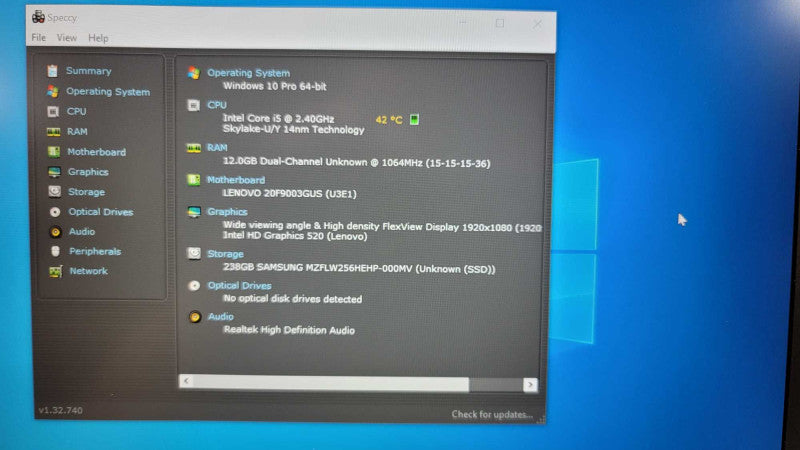Open the Optical Drives heading link
Viewport: 800px width, 450px height.
[239, 285]
